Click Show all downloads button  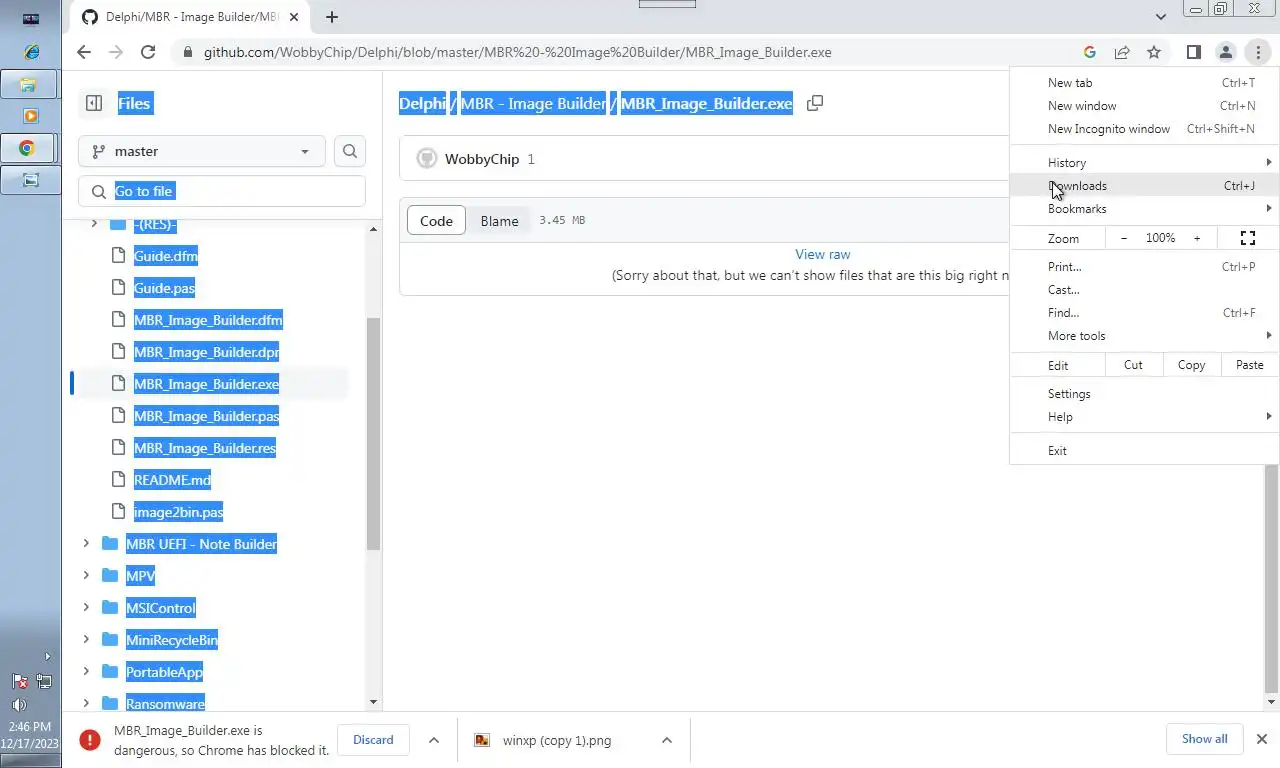[x=1204, y=739]
